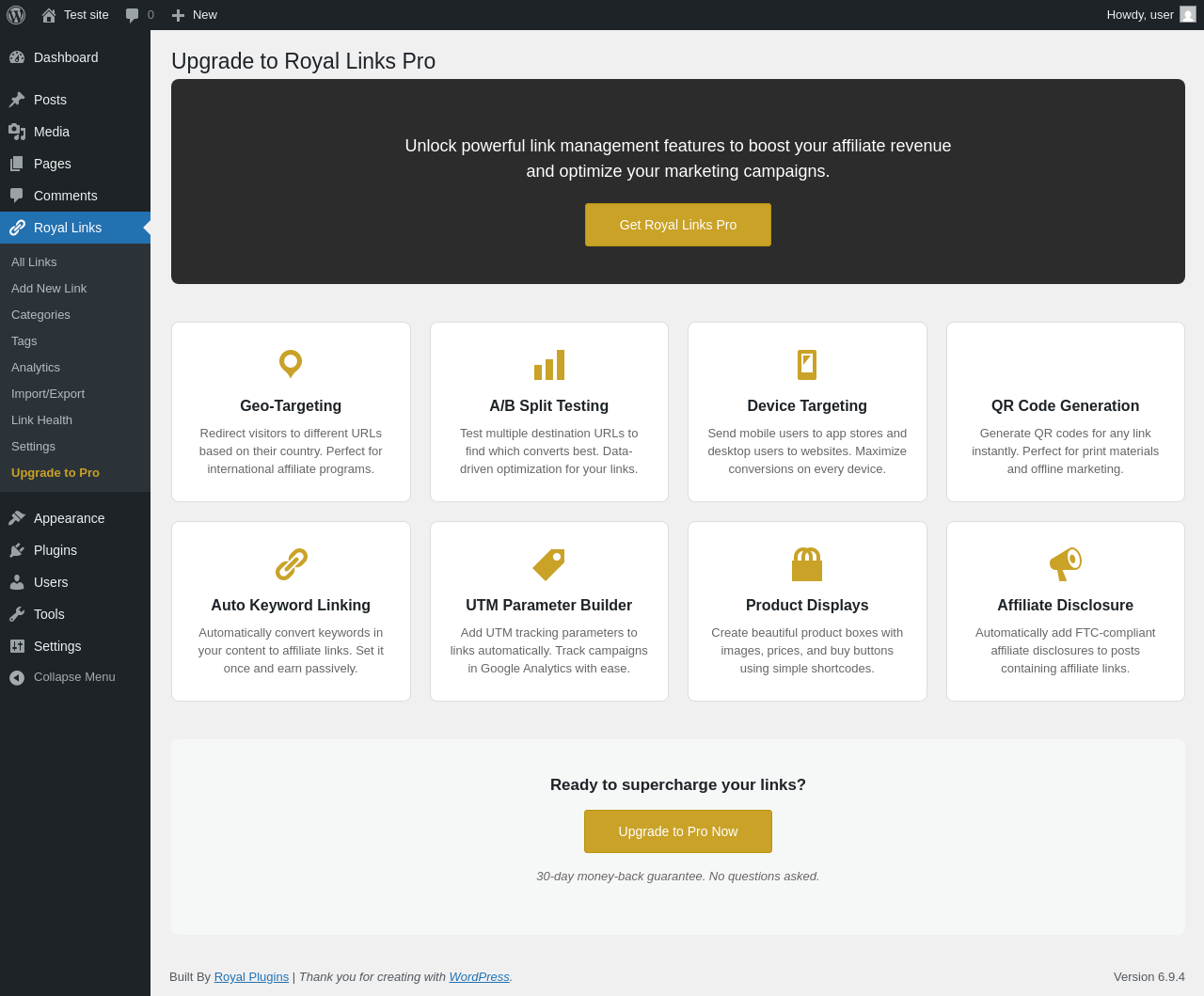
Task: Open the WordPress footer link
Action: point(479,976)
